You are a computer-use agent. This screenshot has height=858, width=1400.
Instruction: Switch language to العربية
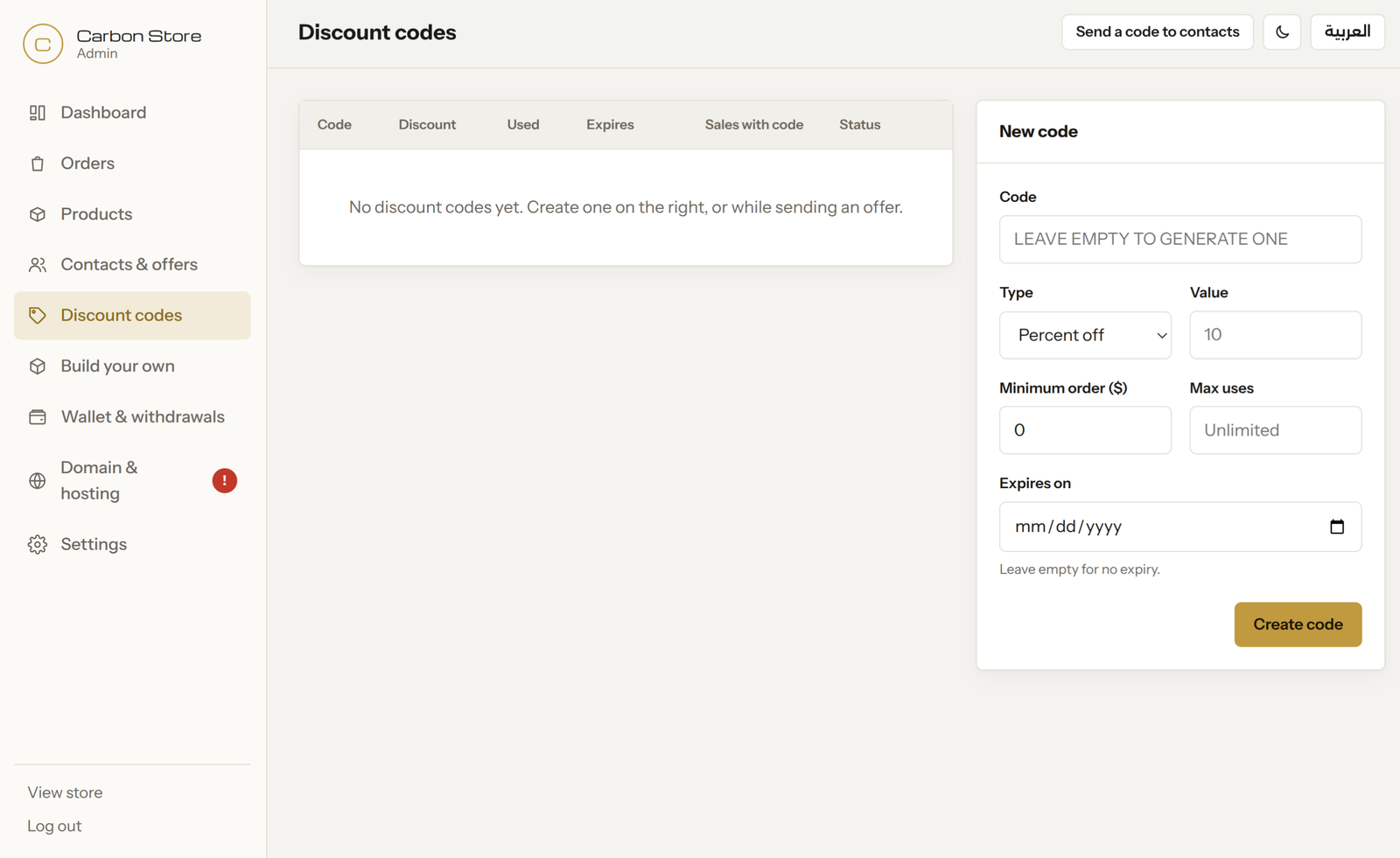(1347, 32)
